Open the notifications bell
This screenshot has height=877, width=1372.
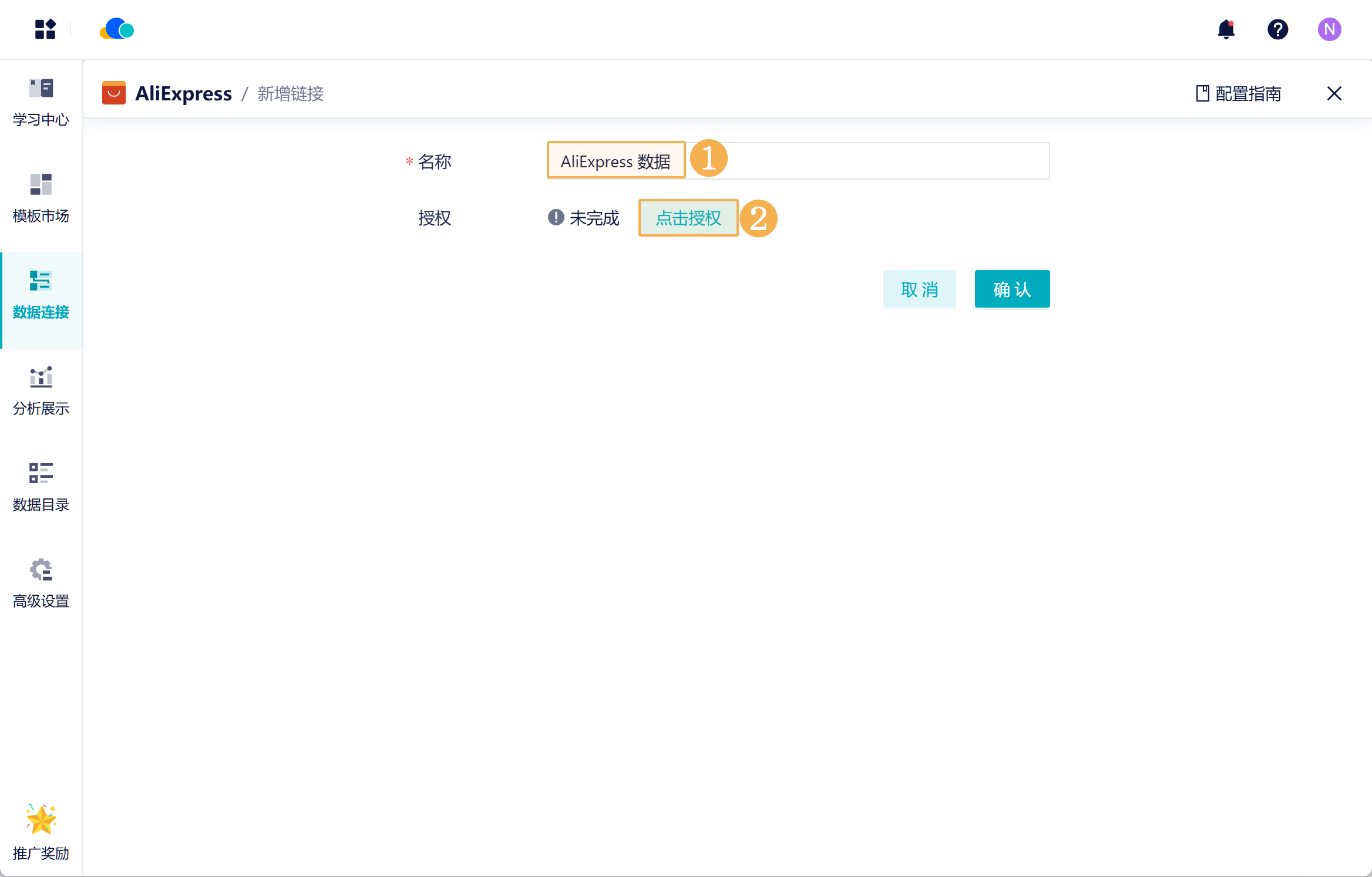click(1226, 29)
